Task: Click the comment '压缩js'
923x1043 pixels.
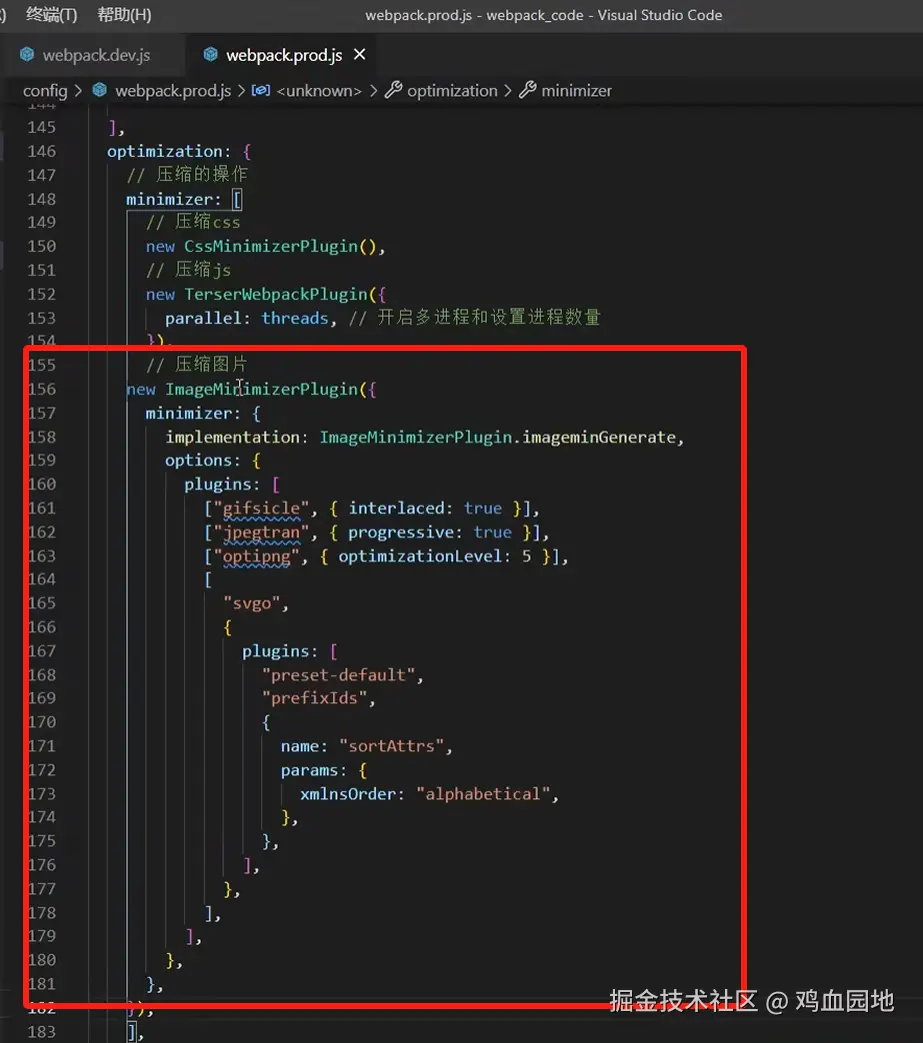Action: (203, 270)
